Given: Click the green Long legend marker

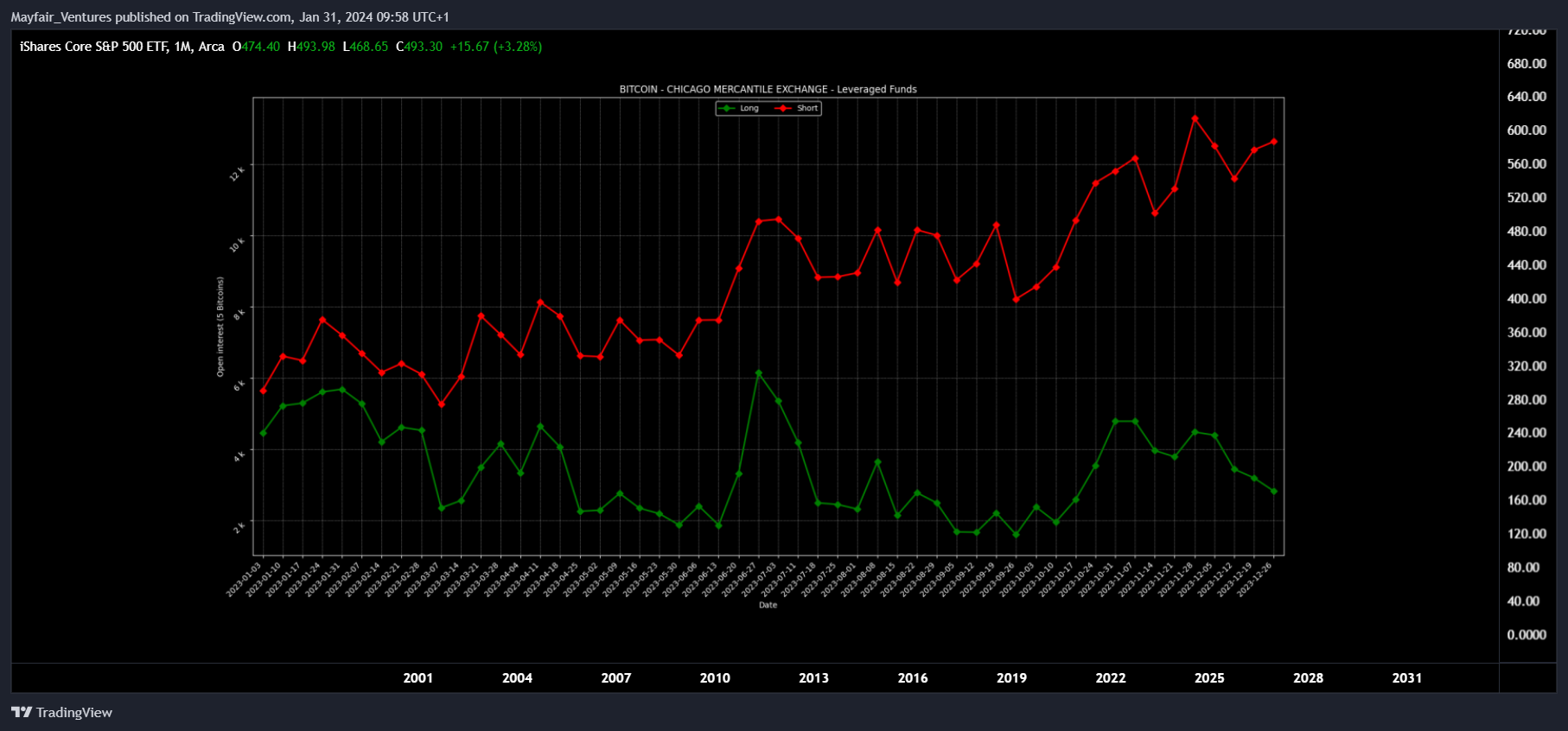Looking at the screenshot, I should 728,108.
